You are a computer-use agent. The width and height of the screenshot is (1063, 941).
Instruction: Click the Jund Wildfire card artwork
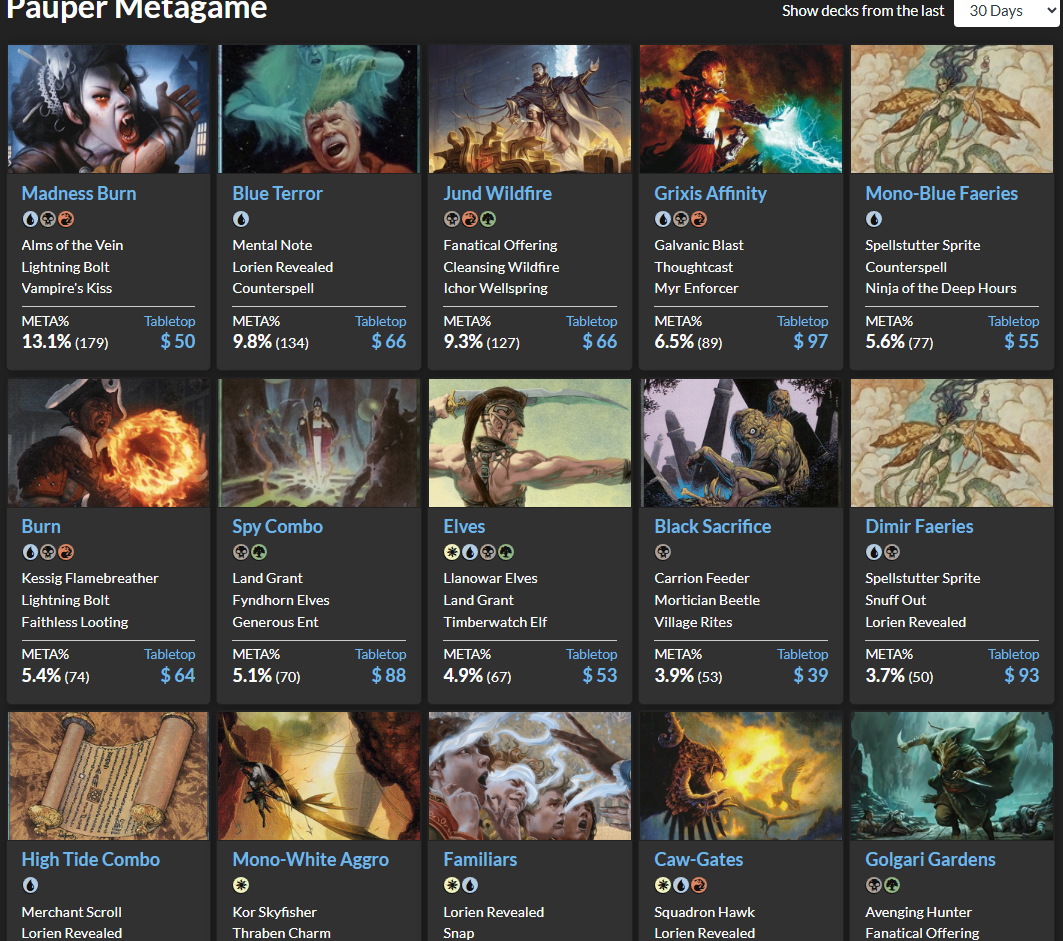click(530, 108)
